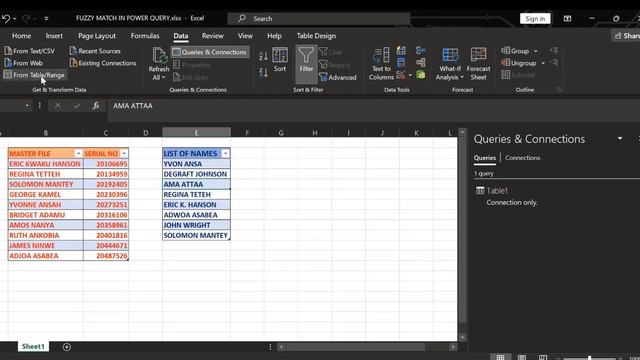Open the Name Box dropdown arrow
The height and width of the screenshot is (360, 640).
[27, 106]
